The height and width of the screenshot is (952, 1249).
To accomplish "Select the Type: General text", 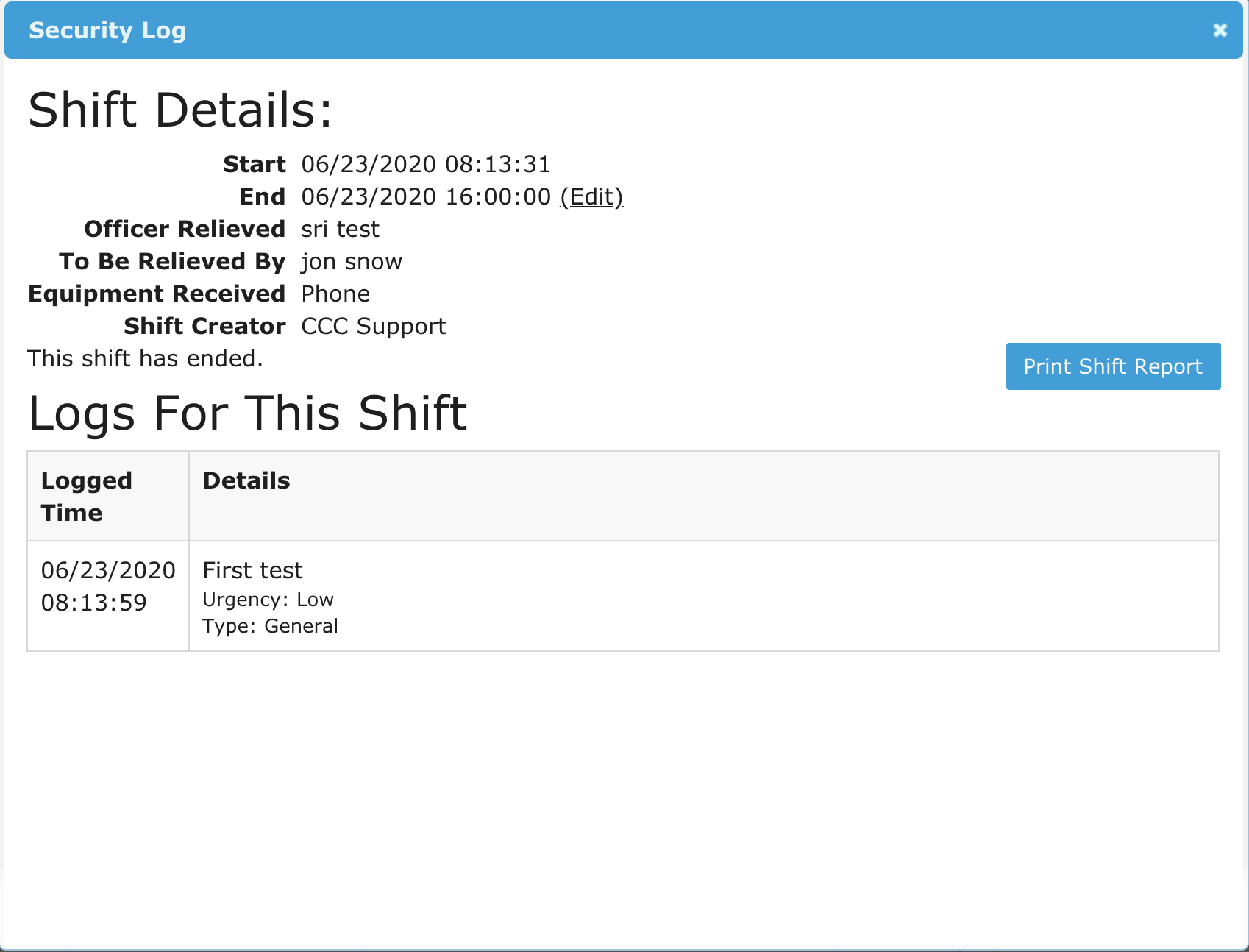I will pyautogui.click(x=271, y=626).
